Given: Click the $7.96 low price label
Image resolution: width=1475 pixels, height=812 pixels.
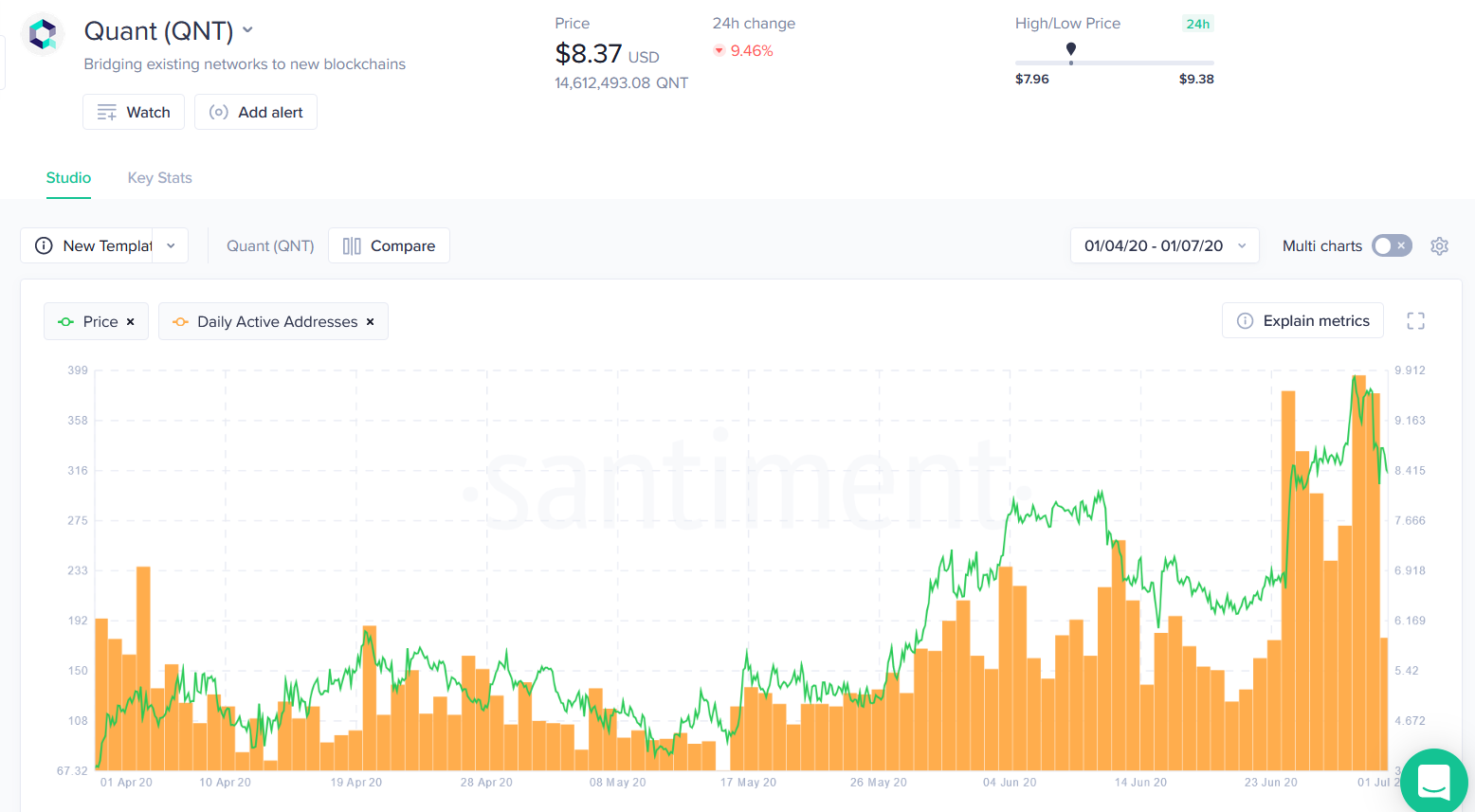Looking at the screenshot, I should coord(1032,79).
